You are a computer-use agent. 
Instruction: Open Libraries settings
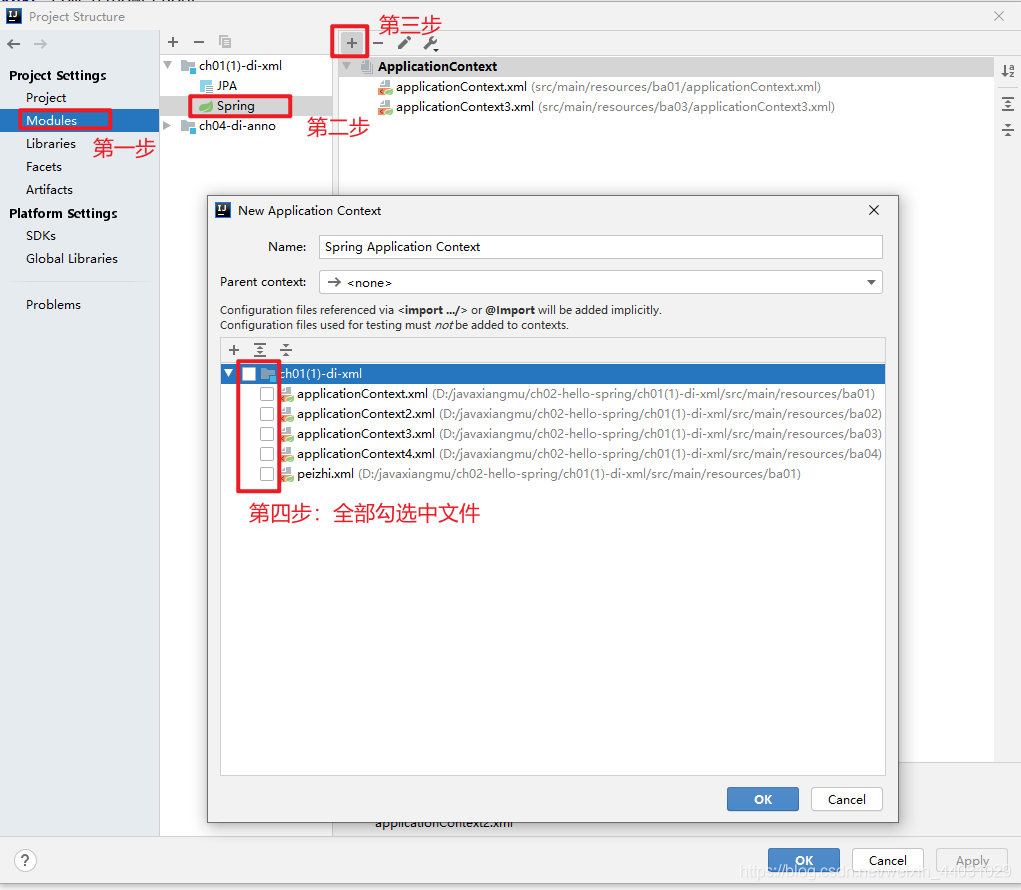click(x=51, y=144)
